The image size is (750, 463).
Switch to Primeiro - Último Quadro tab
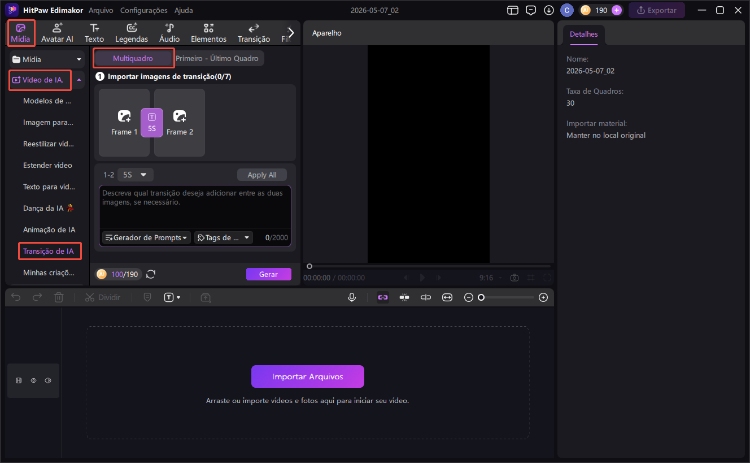click(x=217, y=58)
